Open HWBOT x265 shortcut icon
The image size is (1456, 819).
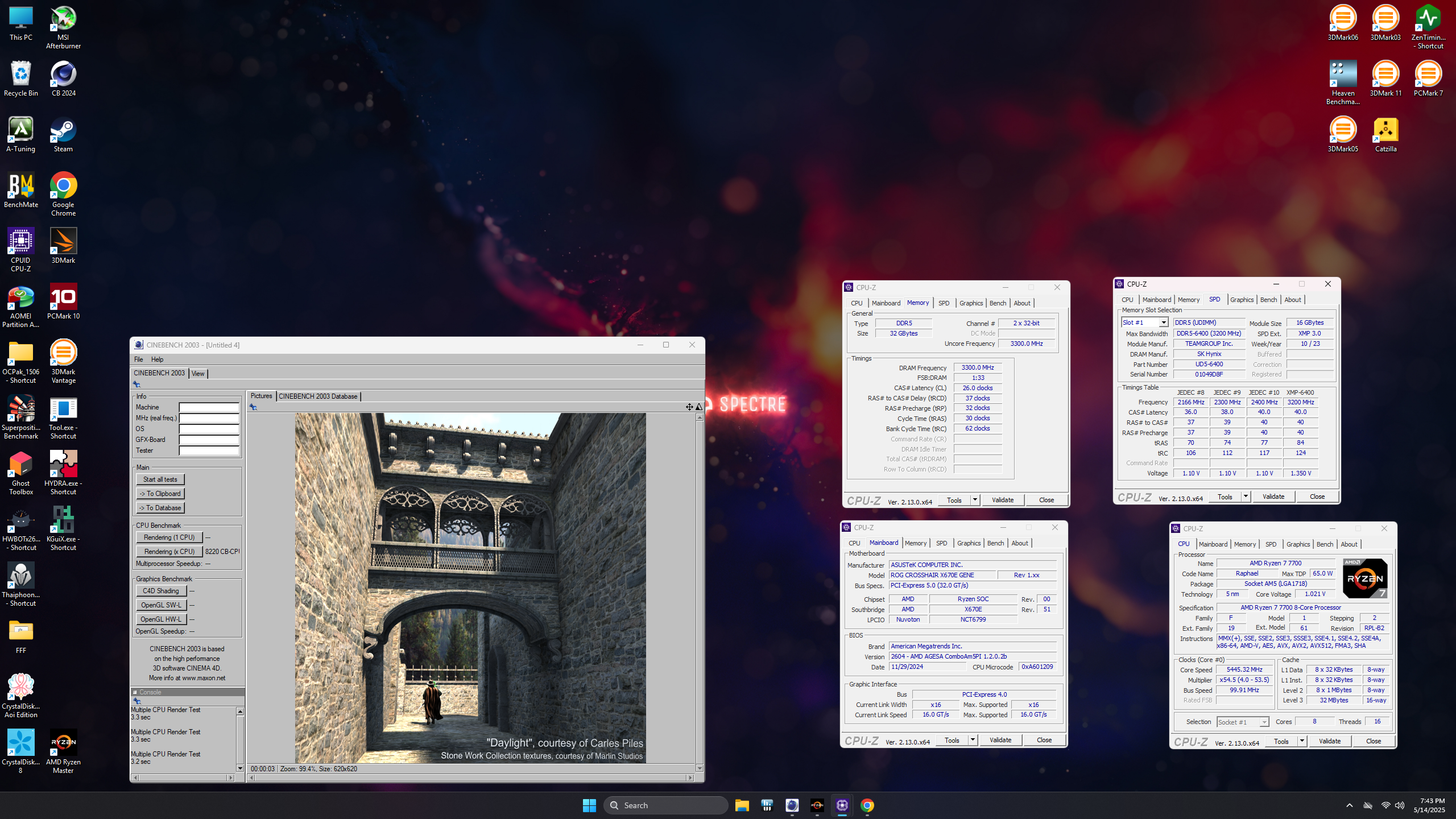click(x=21, y=528)
